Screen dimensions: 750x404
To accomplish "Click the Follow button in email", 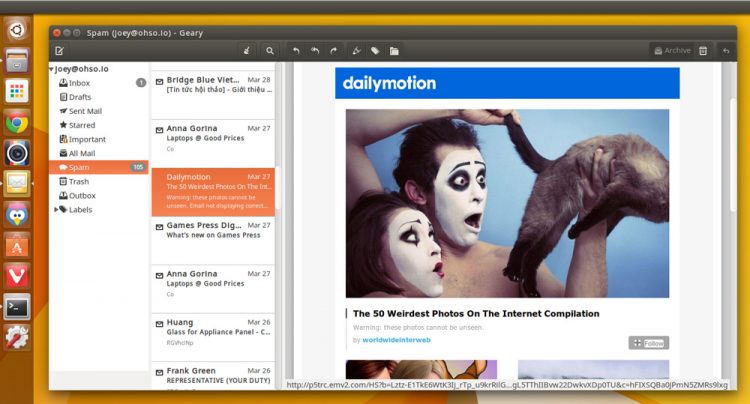I will pos(649,343).
